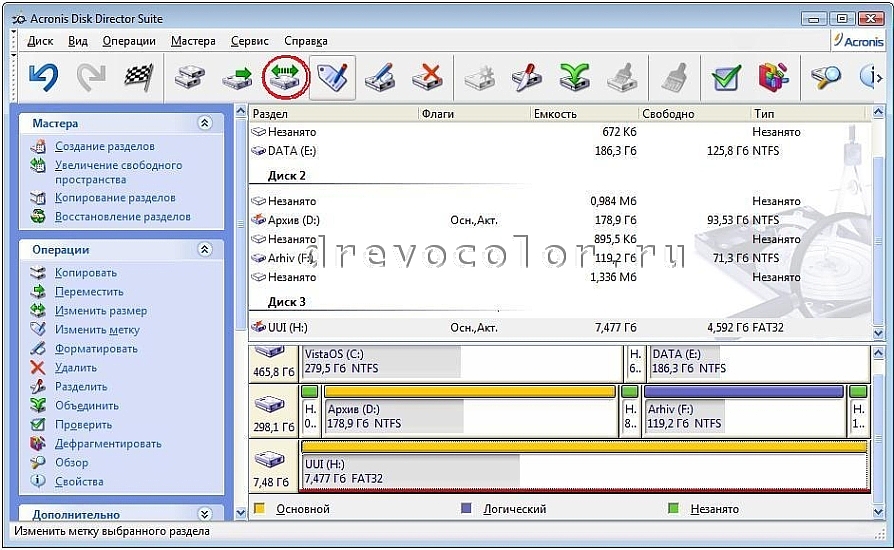Click Переместить in the operations list
This screenshot has width=894, height=550.
tap(89, 292)
